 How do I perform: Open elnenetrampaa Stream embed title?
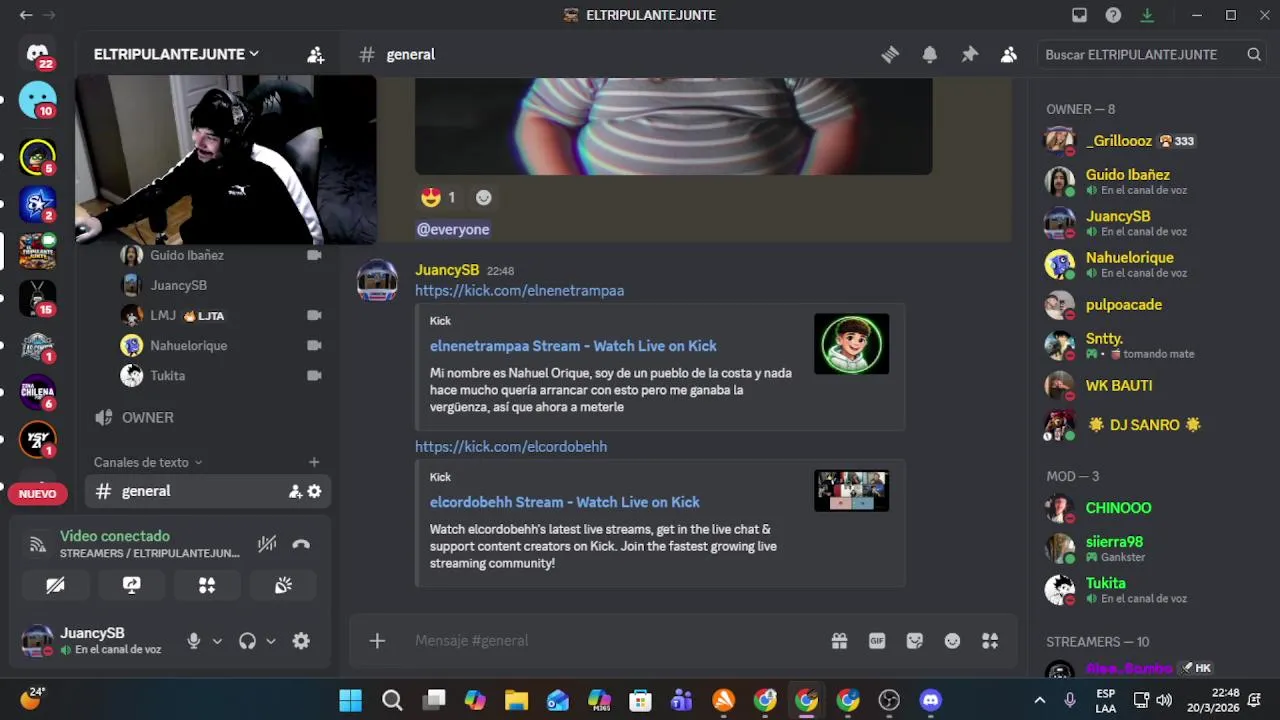tap(573, 346)
